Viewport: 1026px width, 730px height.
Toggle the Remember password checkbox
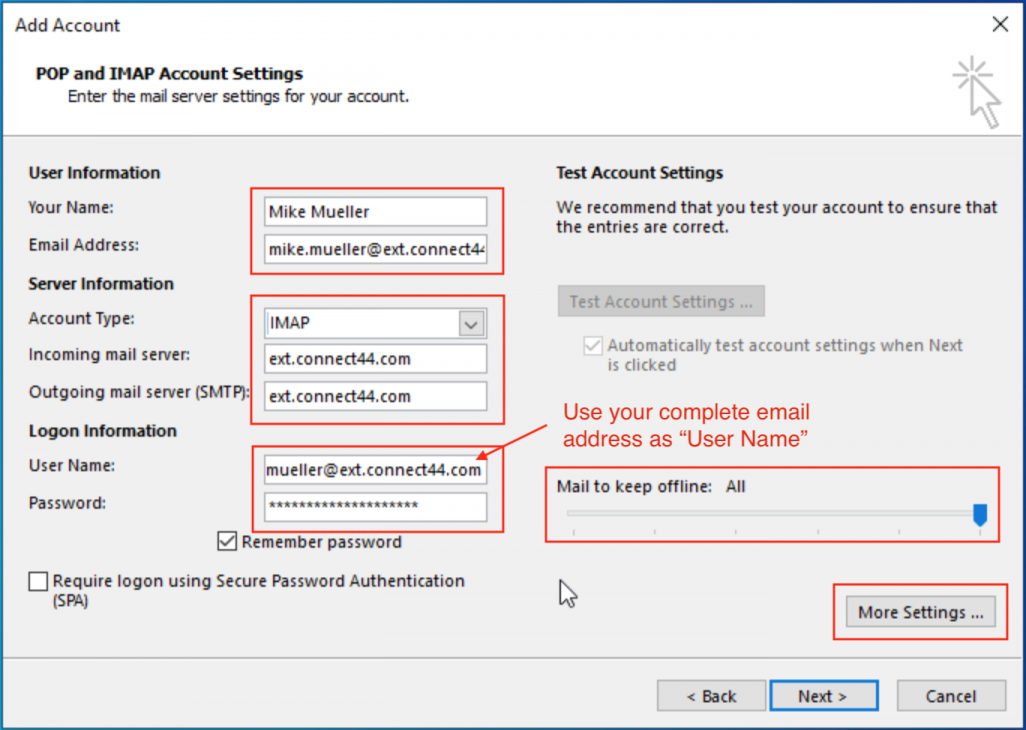tap(226, 542)
